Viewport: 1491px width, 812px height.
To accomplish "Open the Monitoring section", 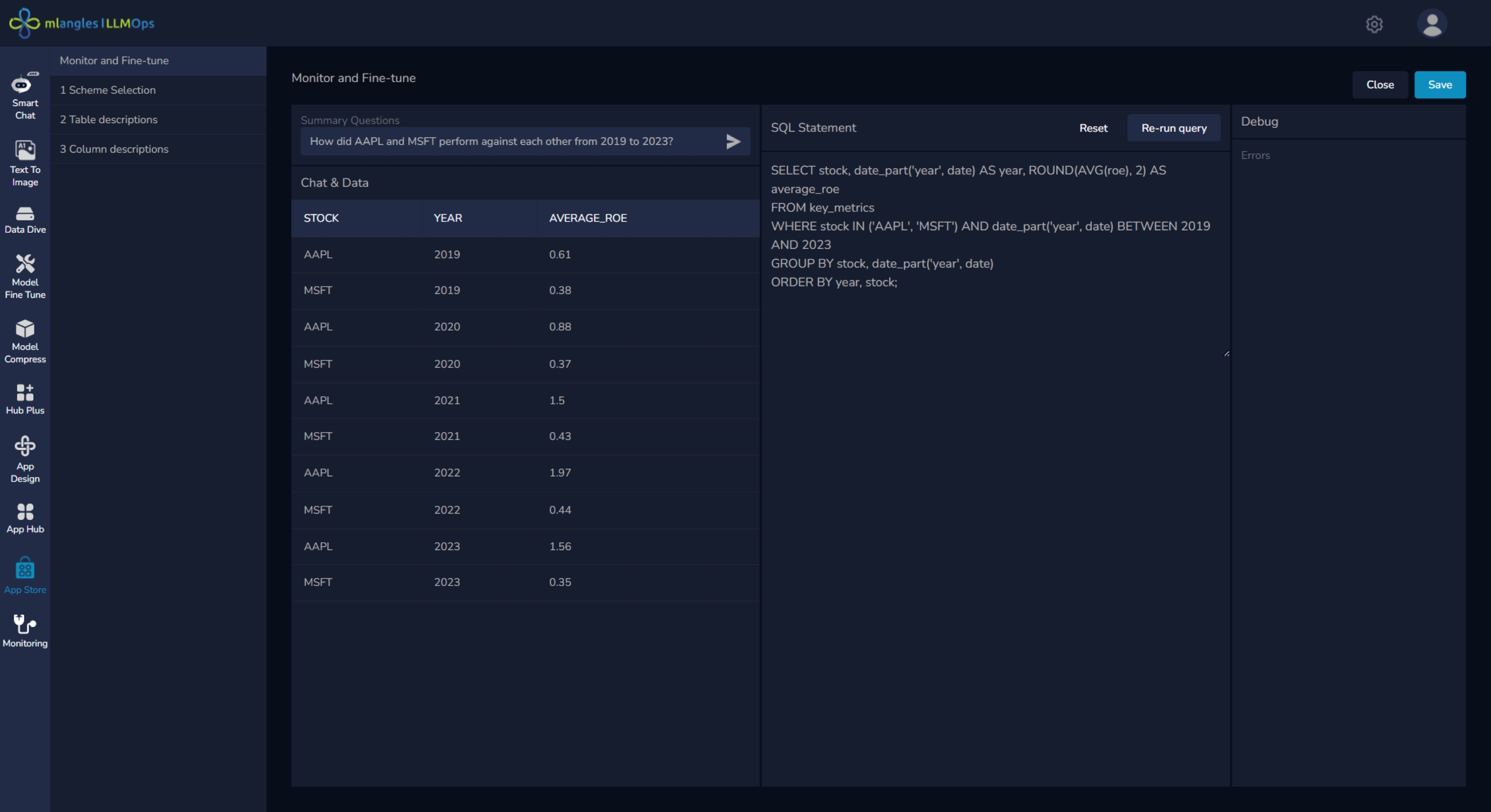I will [25, 631].
